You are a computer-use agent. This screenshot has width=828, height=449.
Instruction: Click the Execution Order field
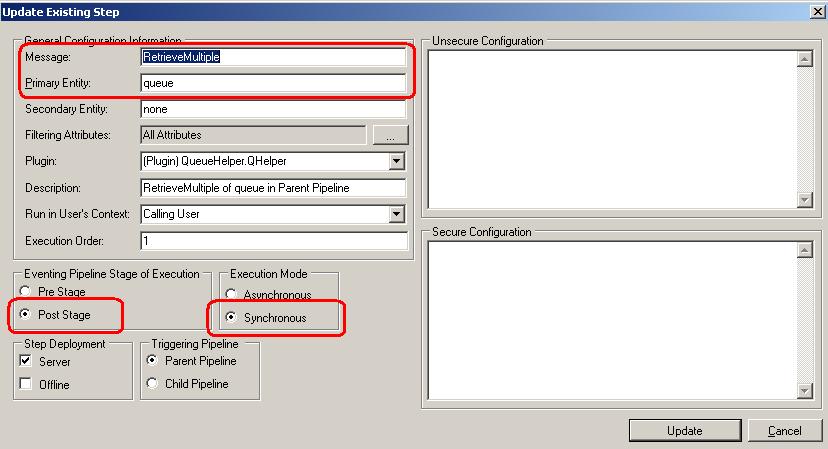coord(274,240)
